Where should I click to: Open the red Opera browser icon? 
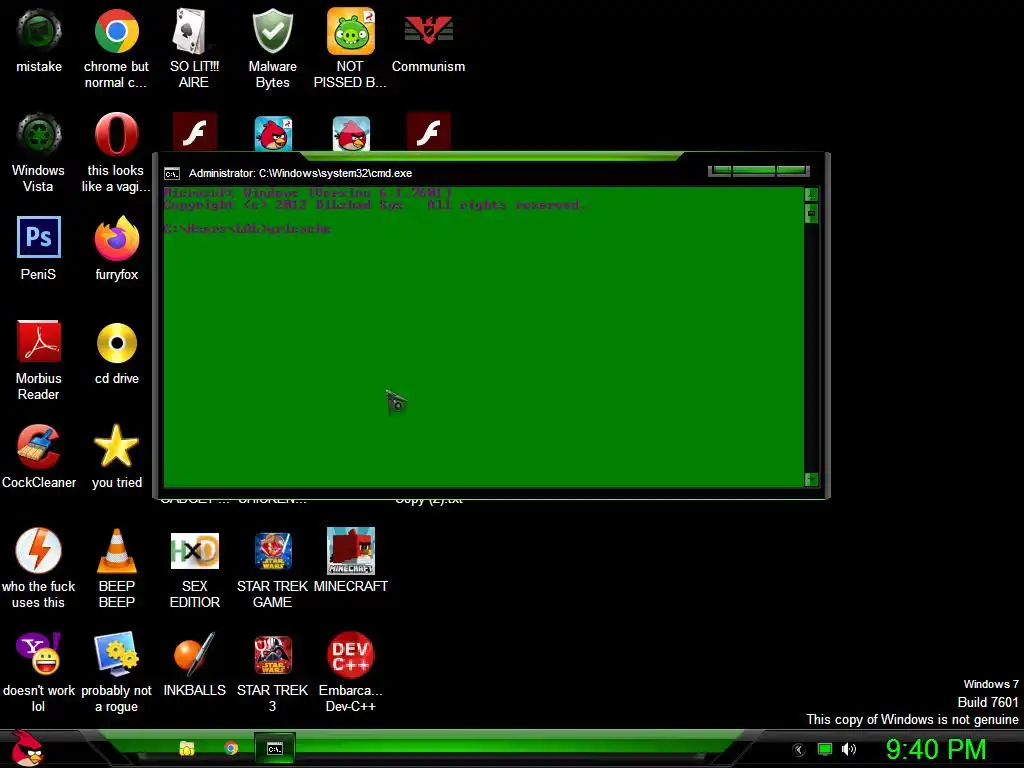tap(116, 134)
